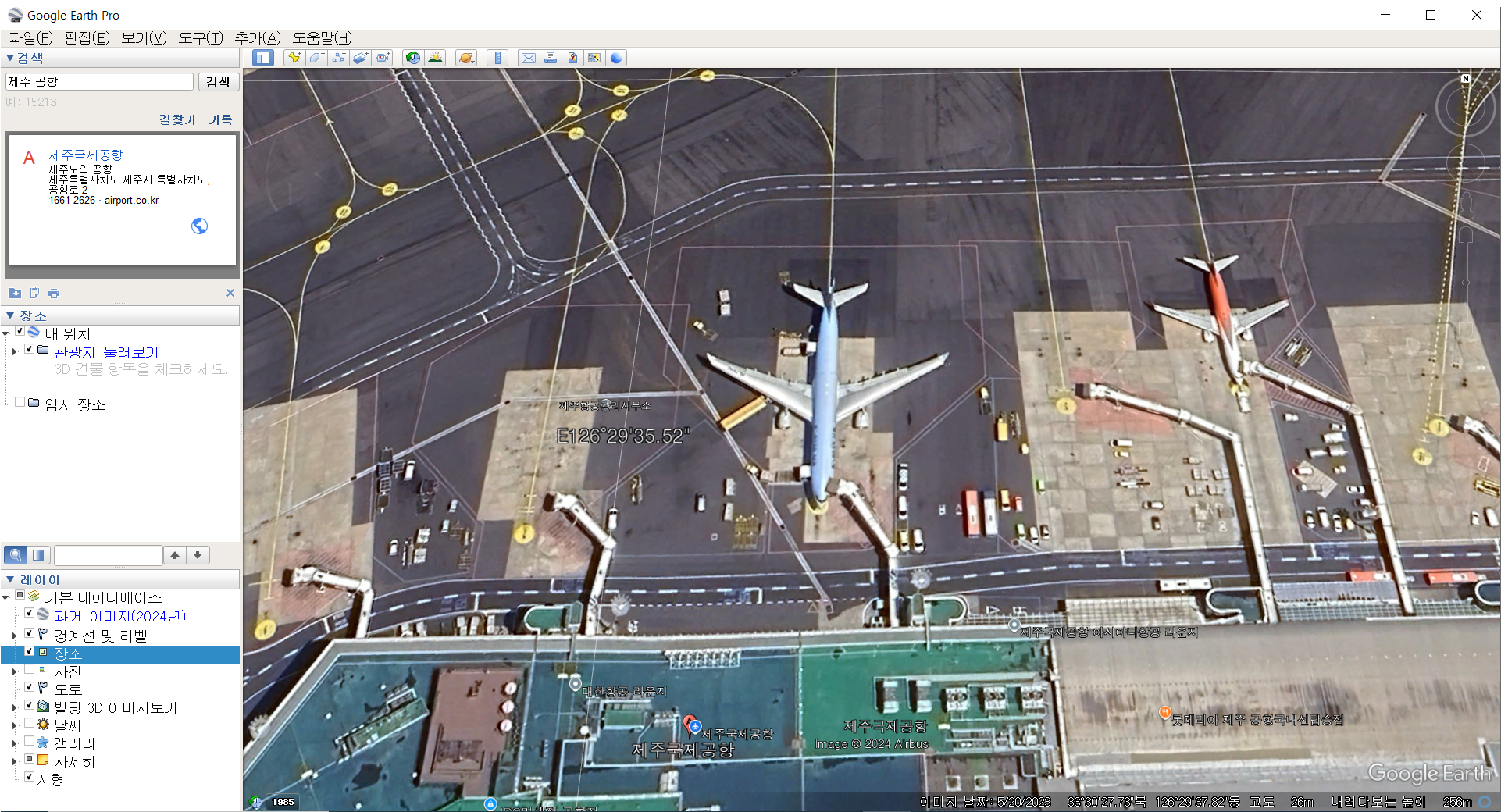Click the north compass N indicator
This screenshot has width=1501, height=812.
click(1466, 79)
